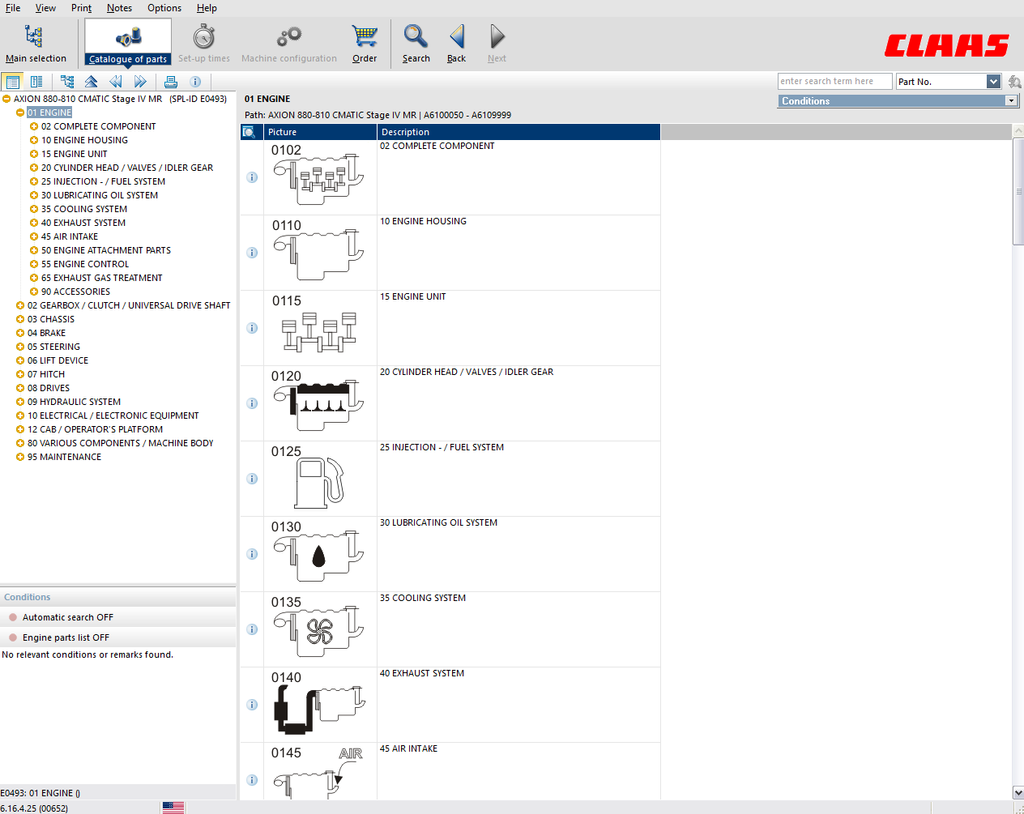Click the small printer icon

(x=170, y=82)
